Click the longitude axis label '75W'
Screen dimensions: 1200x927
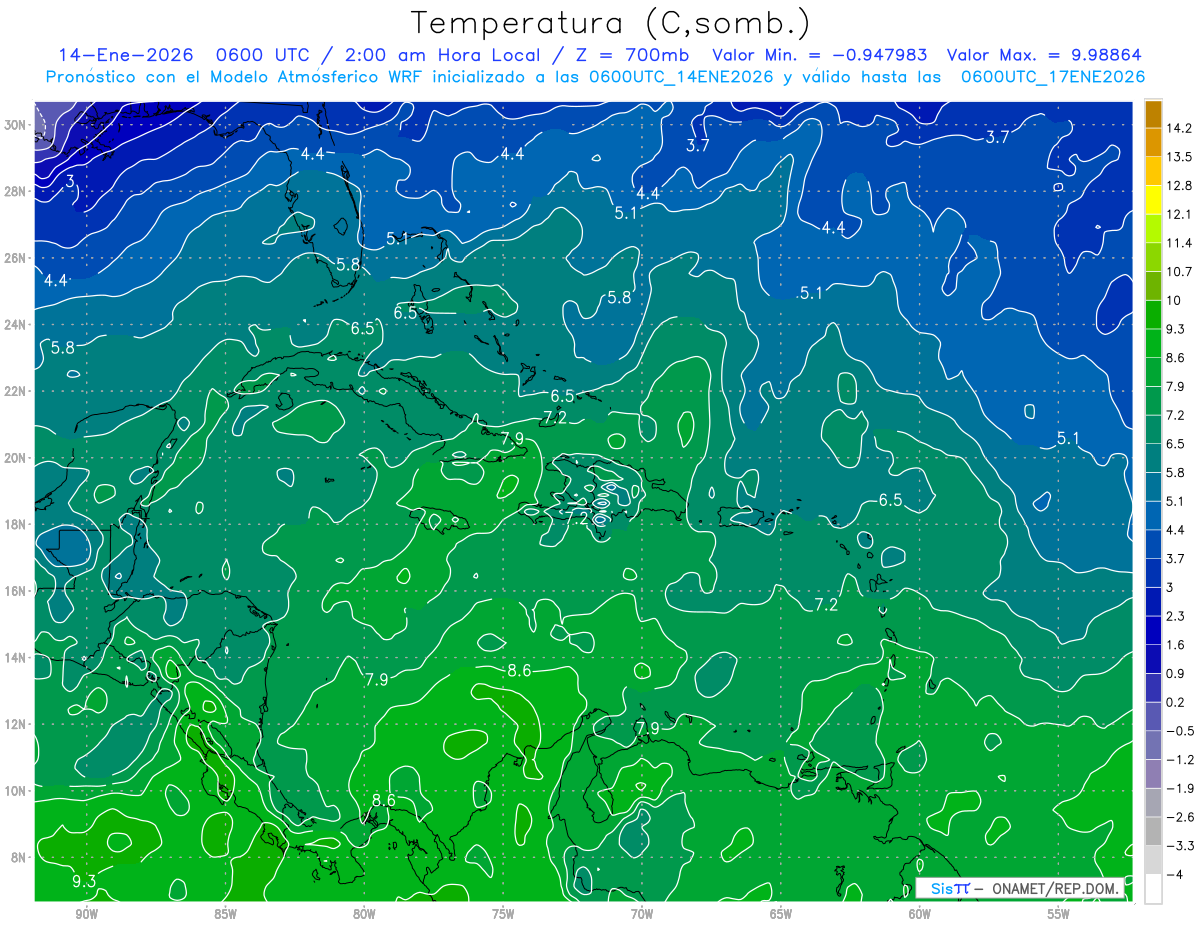(503, 914)
